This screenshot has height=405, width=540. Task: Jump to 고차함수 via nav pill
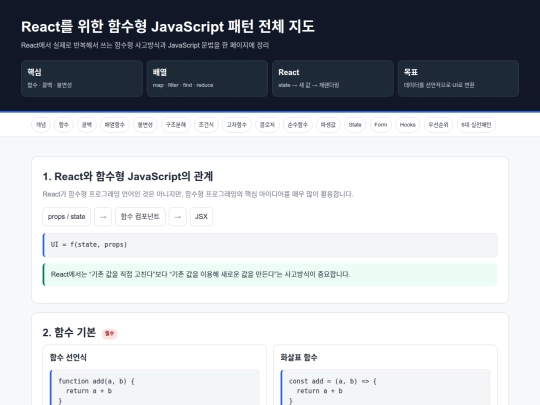point(237,125)
